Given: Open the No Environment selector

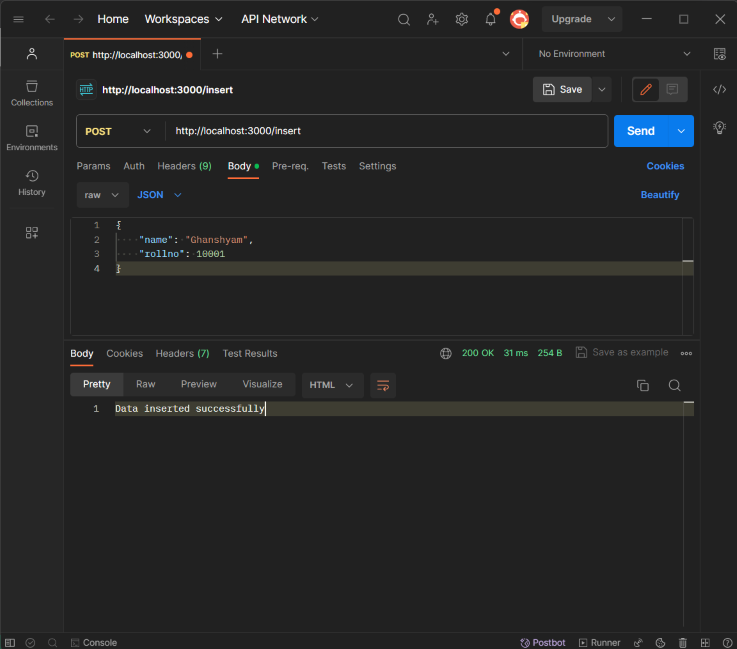Looking at the screenshot, I should coord(614,54).
